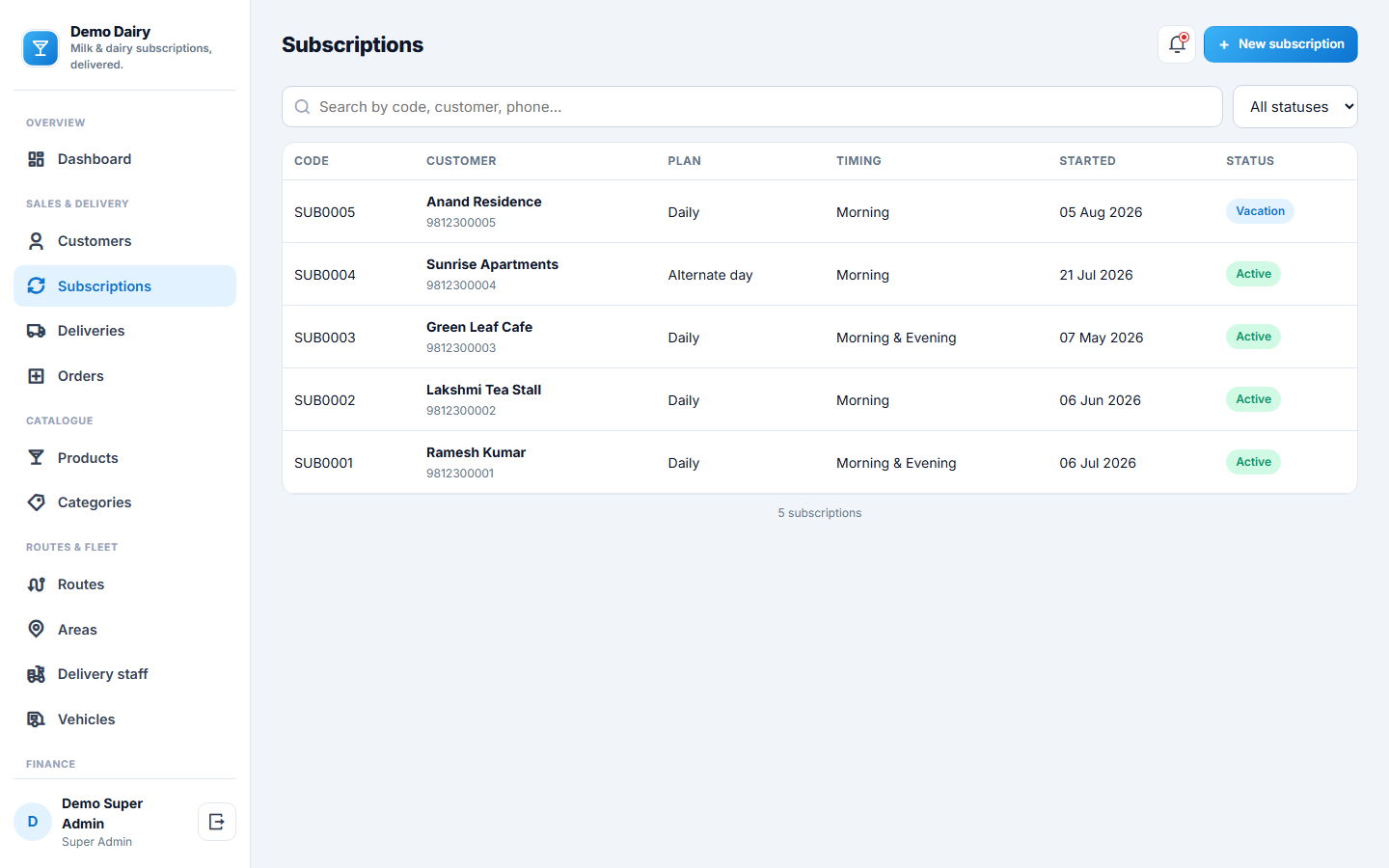Open the Orders menu item
The image size is (1389, 868).
click(124, 376)
